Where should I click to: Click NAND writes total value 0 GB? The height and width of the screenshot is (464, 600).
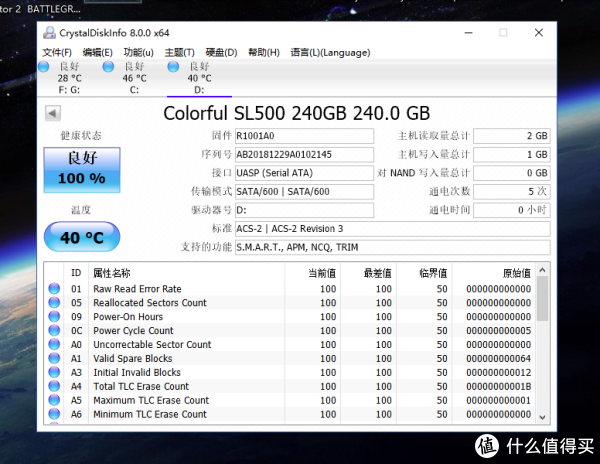click(512, 173)
